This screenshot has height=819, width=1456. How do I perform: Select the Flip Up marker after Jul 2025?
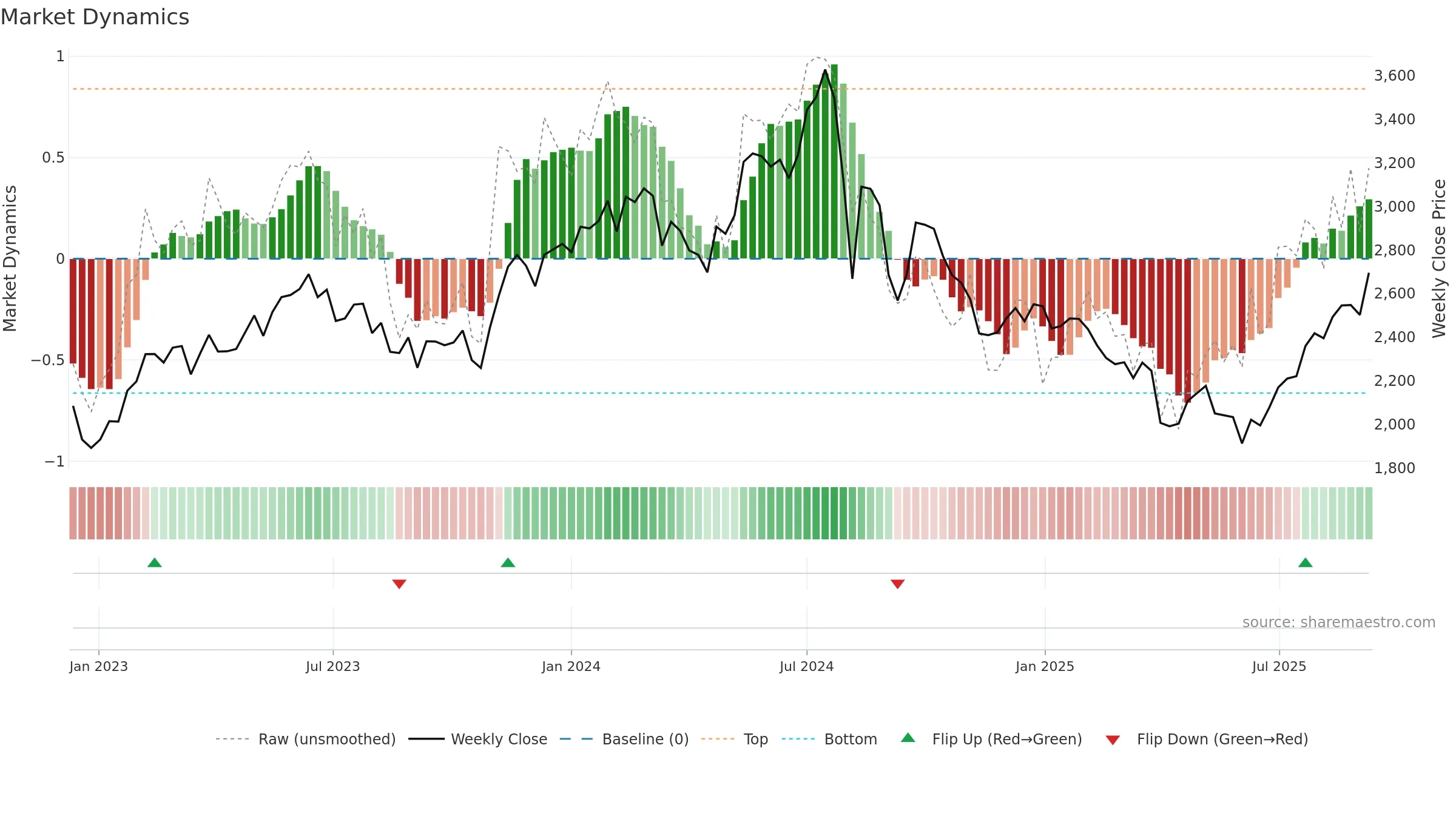click(1306, 563)
